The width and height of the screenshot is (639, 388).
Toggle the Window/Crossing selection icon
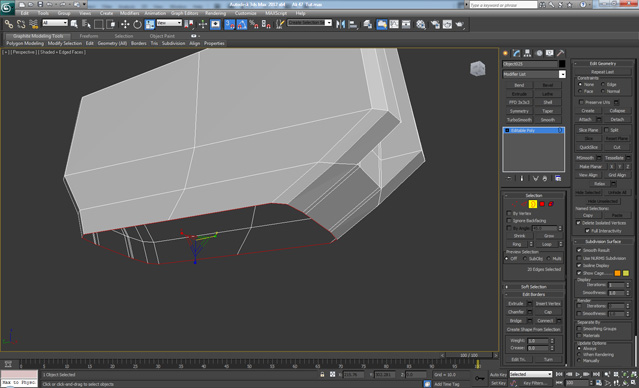(x=111, y=24)
